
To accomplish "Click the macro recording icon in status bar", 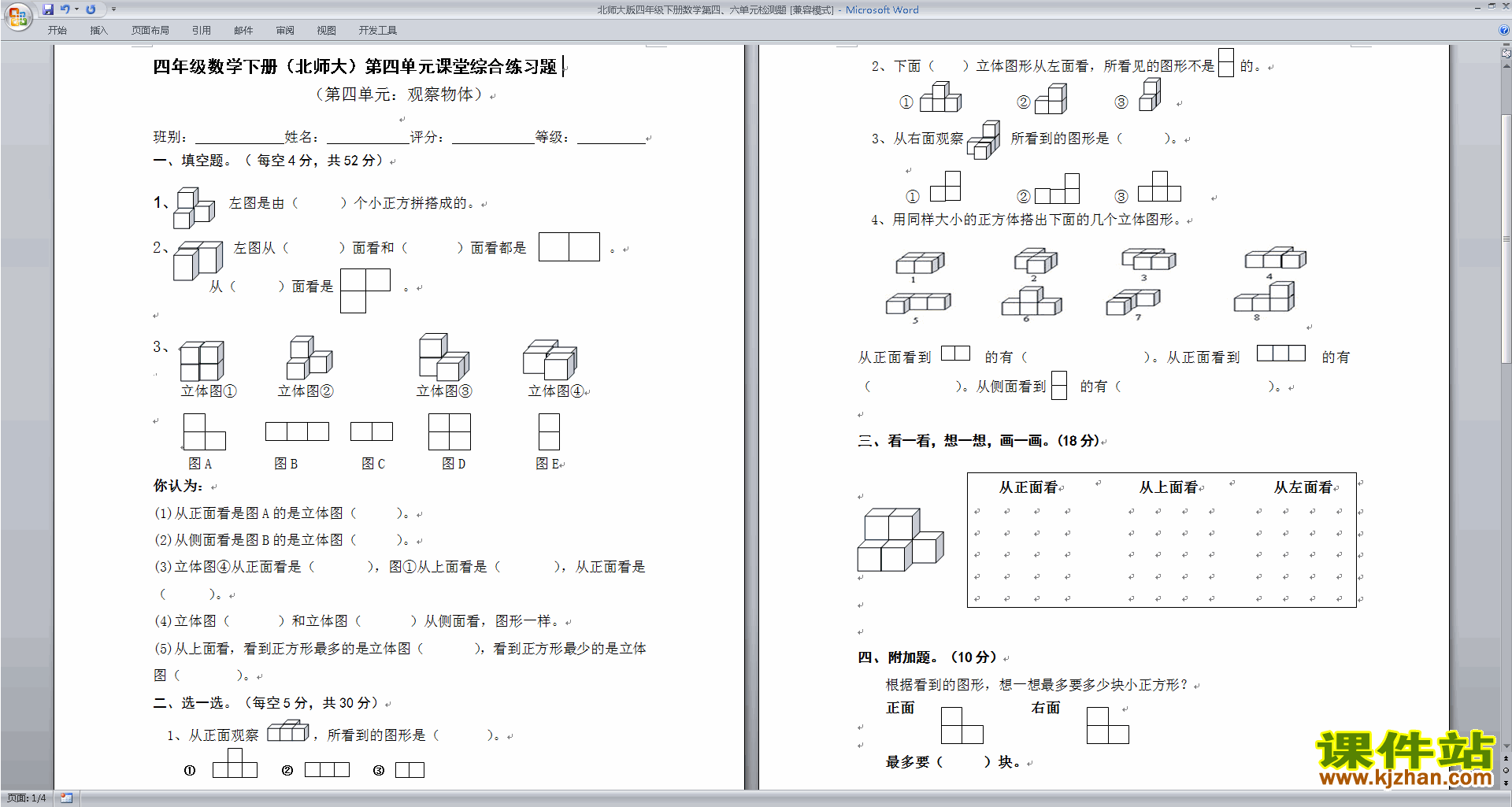I will tap(67, 798).
